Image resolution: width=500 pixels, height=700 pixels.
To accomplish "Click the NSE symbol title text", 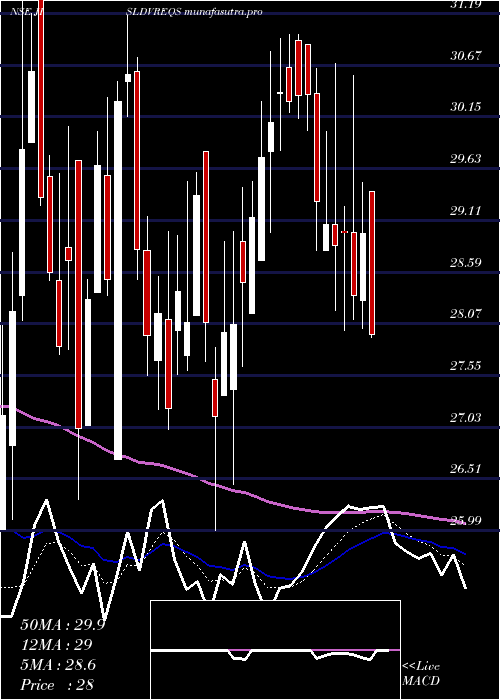I will point(136,12).
